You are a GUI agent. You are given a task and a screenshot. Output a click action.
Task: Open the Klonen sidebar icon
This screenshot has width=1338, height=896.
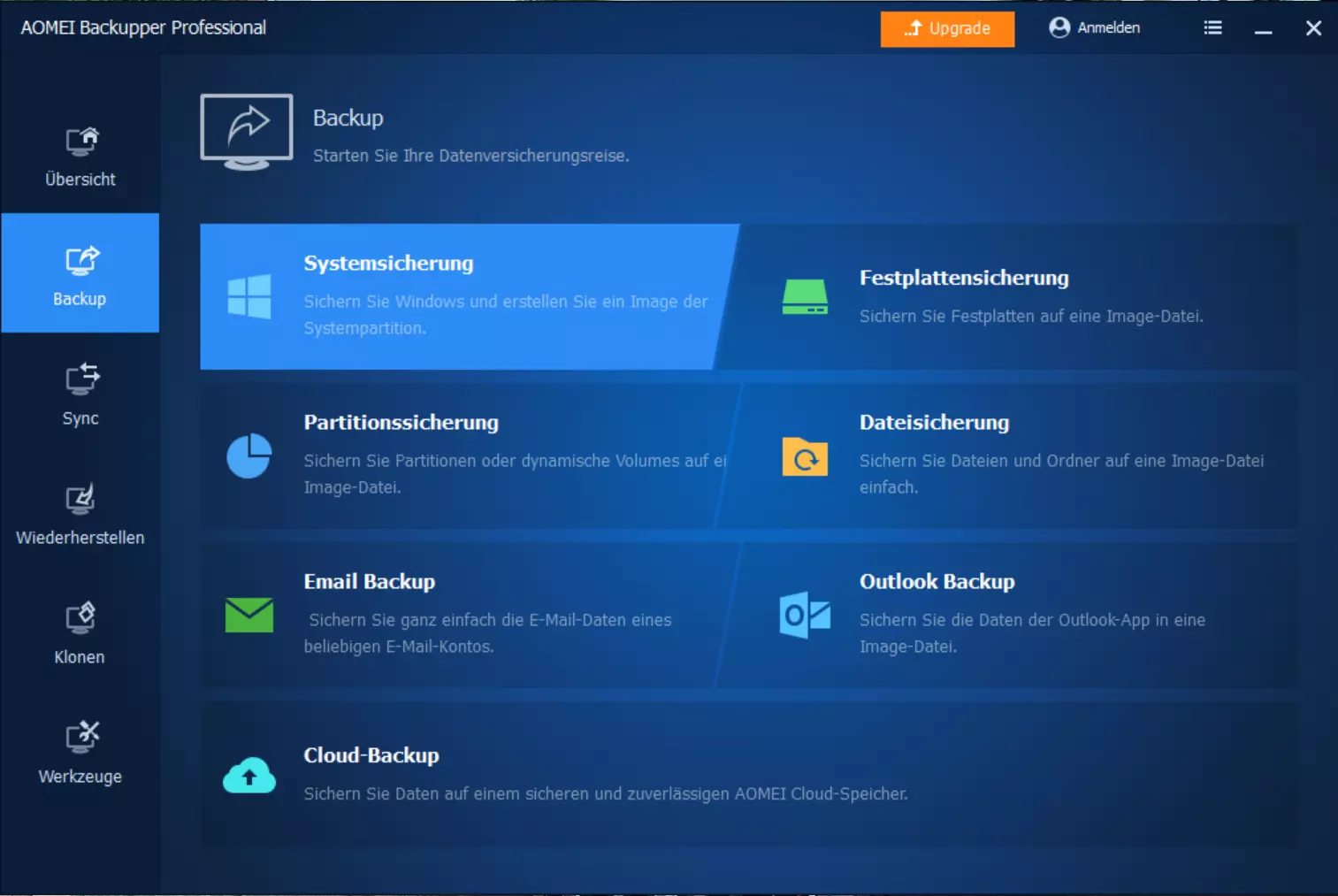pos(80,618)
